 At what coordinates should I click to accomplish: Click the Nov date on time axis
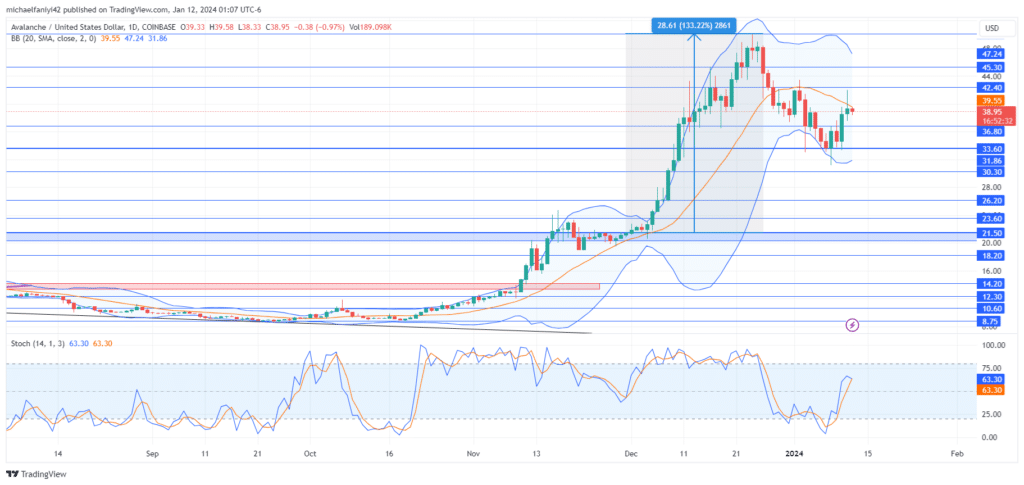(x=473, y=453)
